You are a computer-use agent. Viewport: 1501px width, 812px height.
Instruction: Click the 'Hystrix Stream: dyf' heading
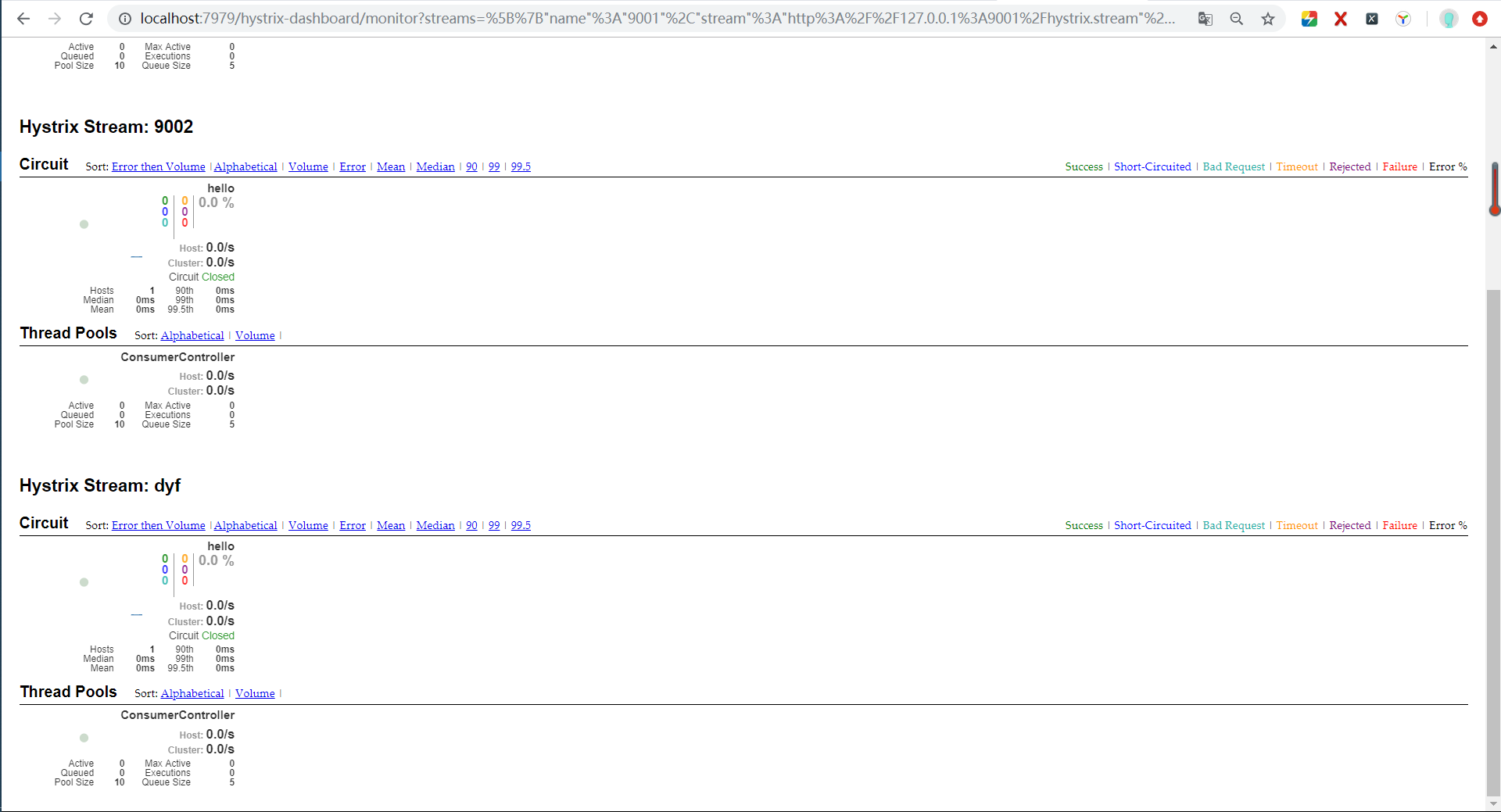click(x=100, y=485)
